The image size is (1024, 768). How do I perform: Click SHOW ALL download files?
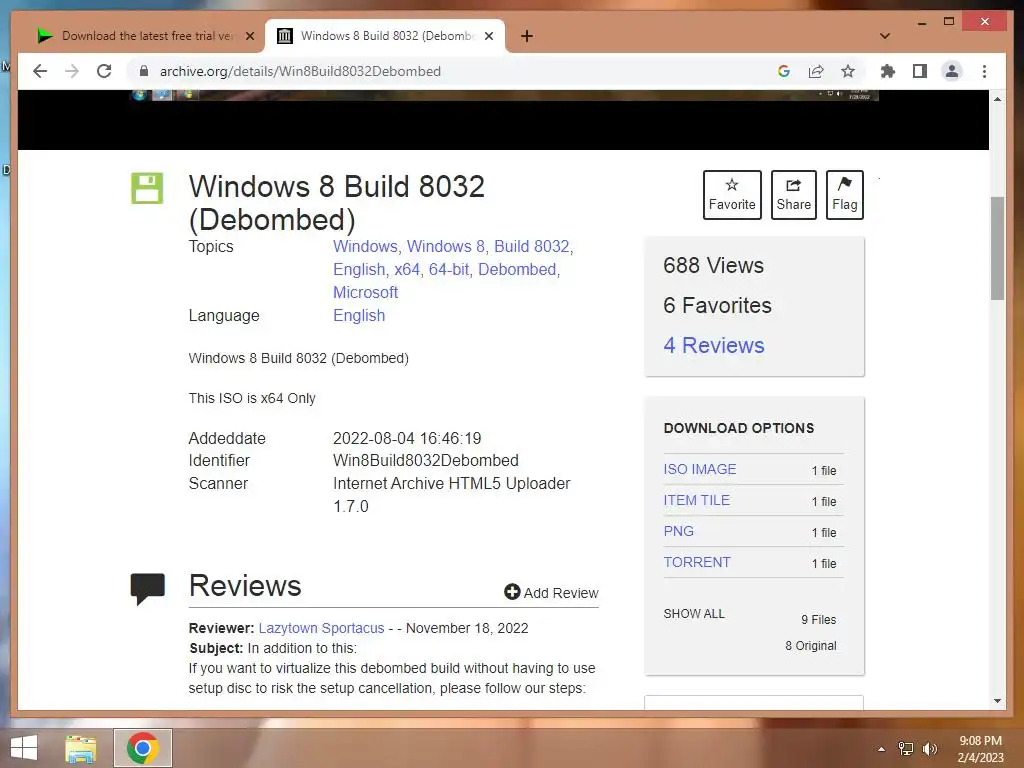(694, 614)
